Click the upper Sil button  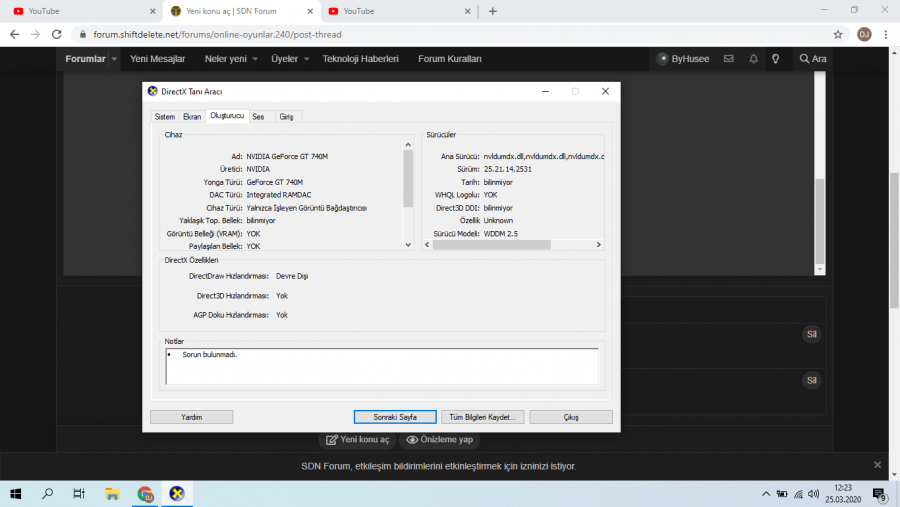pos(812,334)
